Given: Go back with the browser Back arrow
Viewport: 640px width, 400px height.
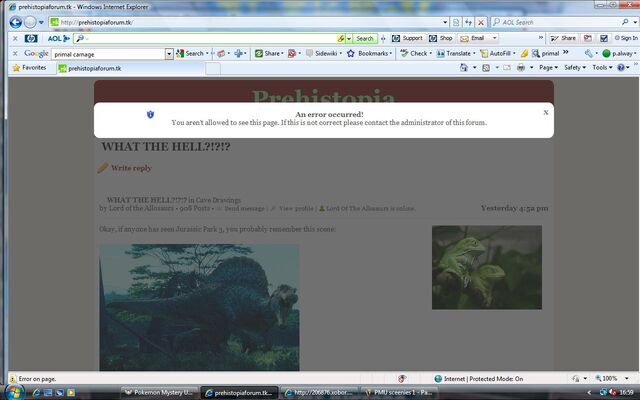Looking at the screenshot, I should click(16, 22).
